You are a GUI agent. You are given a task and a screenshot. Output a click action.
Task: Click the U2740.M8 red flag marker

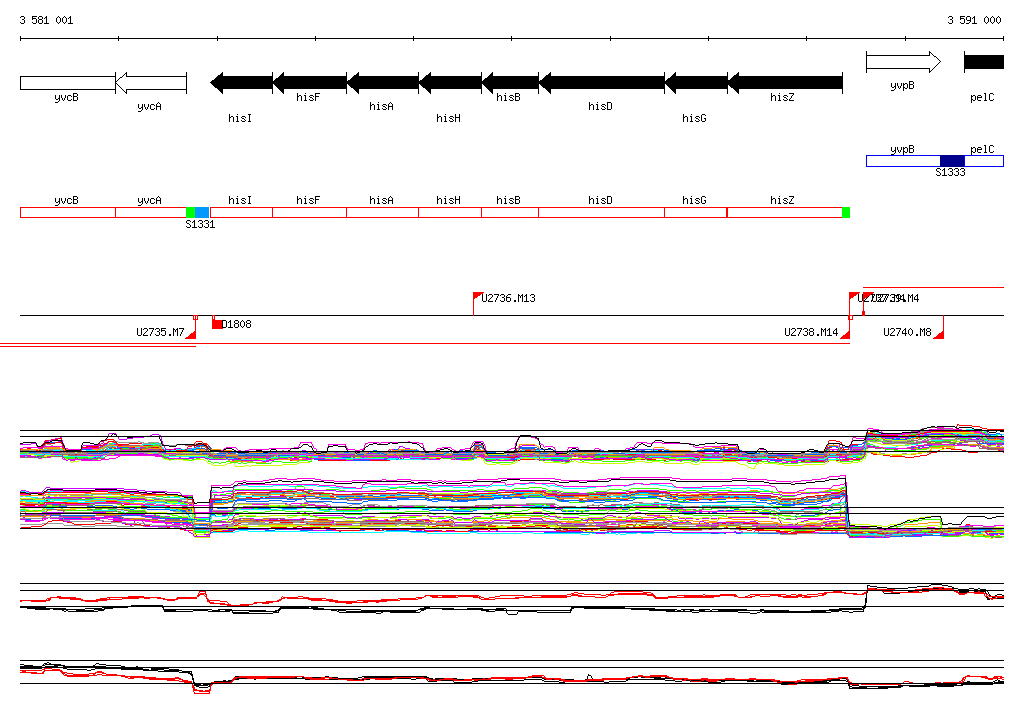(939, 334)
